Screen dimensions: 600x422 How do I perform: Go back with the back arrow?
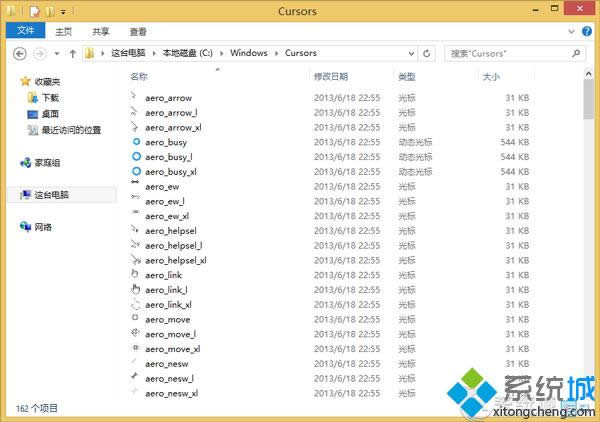(20, 54)
